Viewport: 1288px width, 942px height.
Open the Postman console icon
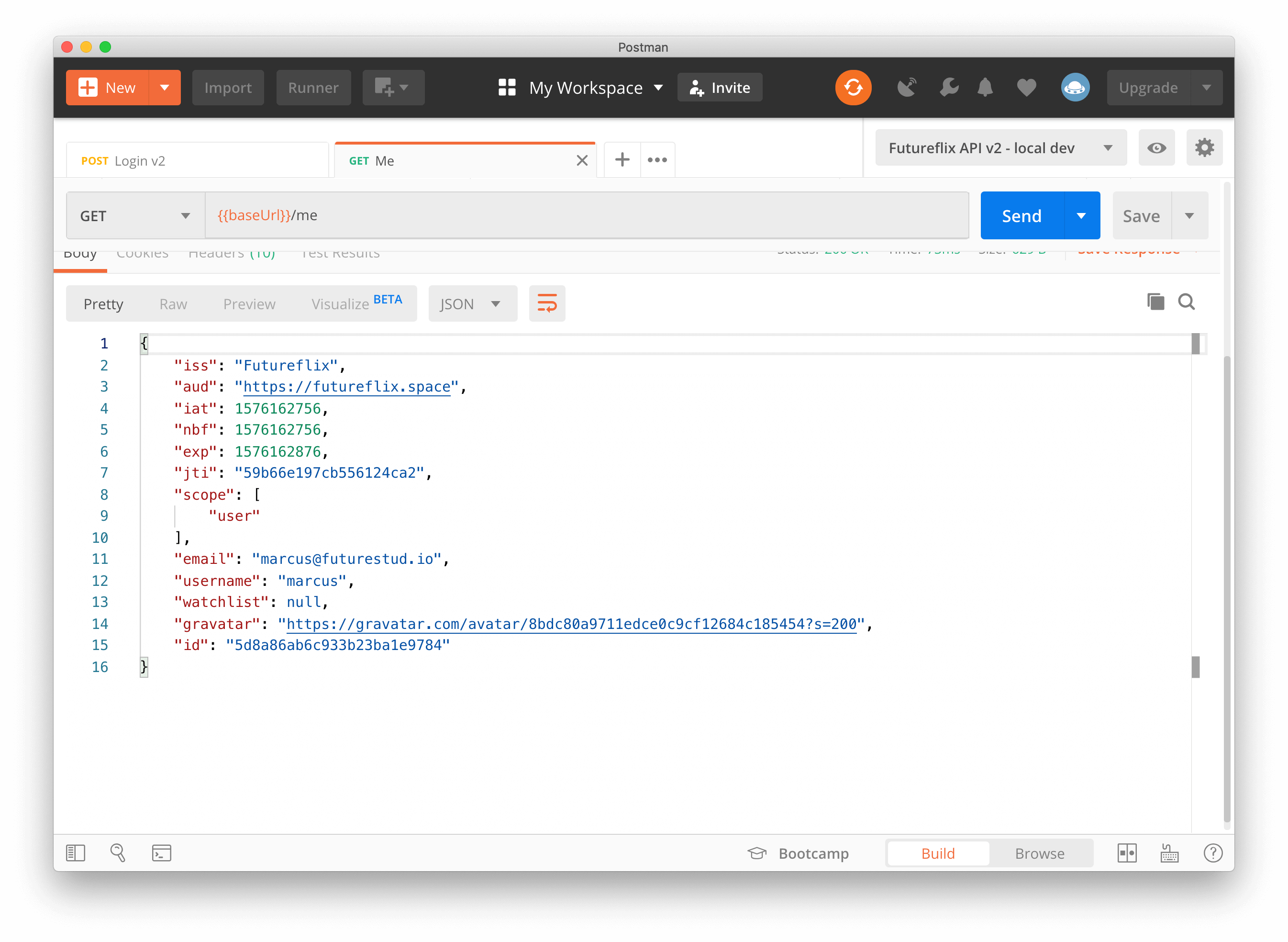161,853
